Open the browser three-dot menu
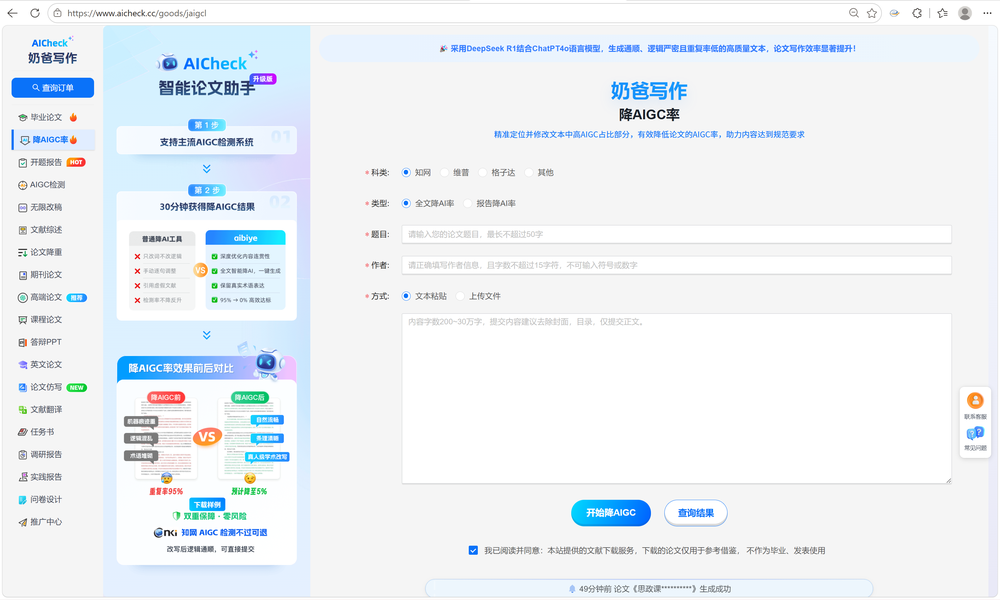Screen dimensions: 1000x600 (987, 13)
